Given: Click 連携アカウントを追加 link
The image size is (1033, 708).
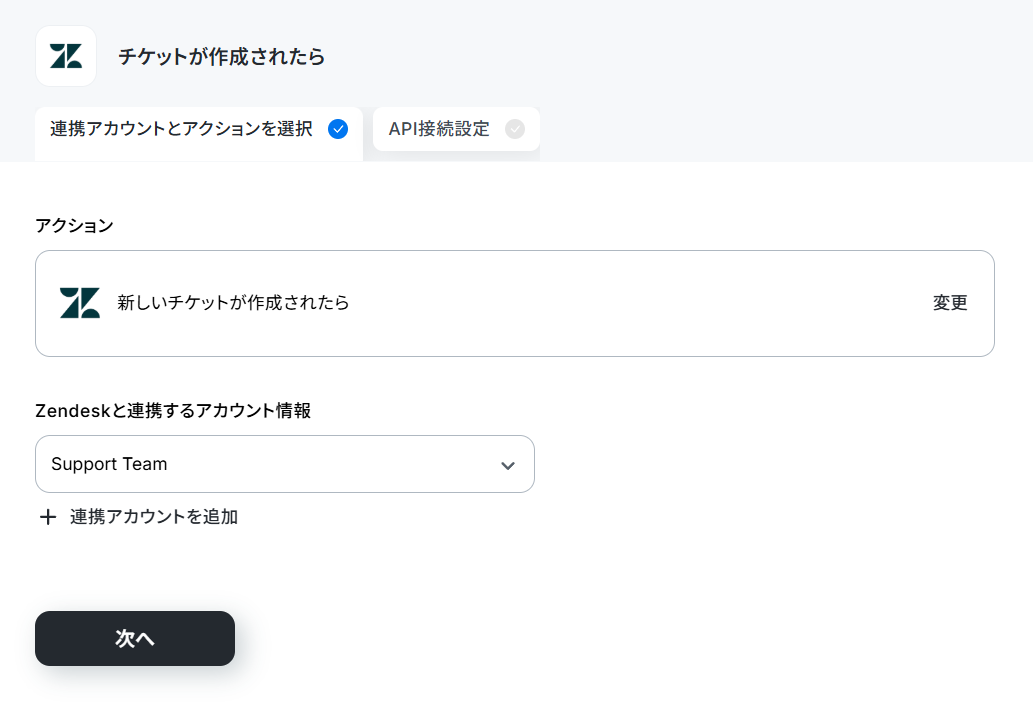Looking at the screenshot, I should 154,516.
